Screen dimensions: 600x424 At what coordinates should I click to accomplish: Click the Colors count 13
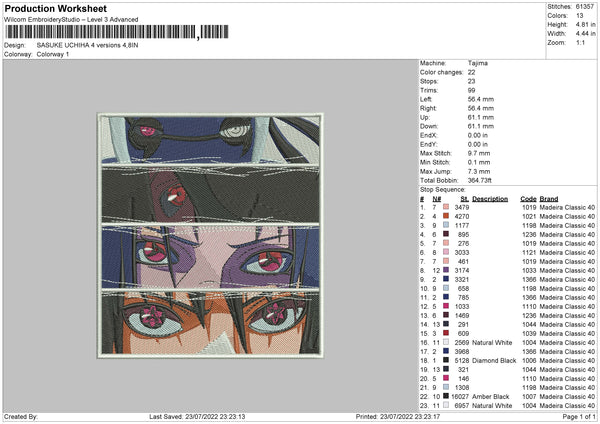click(580, 16)
